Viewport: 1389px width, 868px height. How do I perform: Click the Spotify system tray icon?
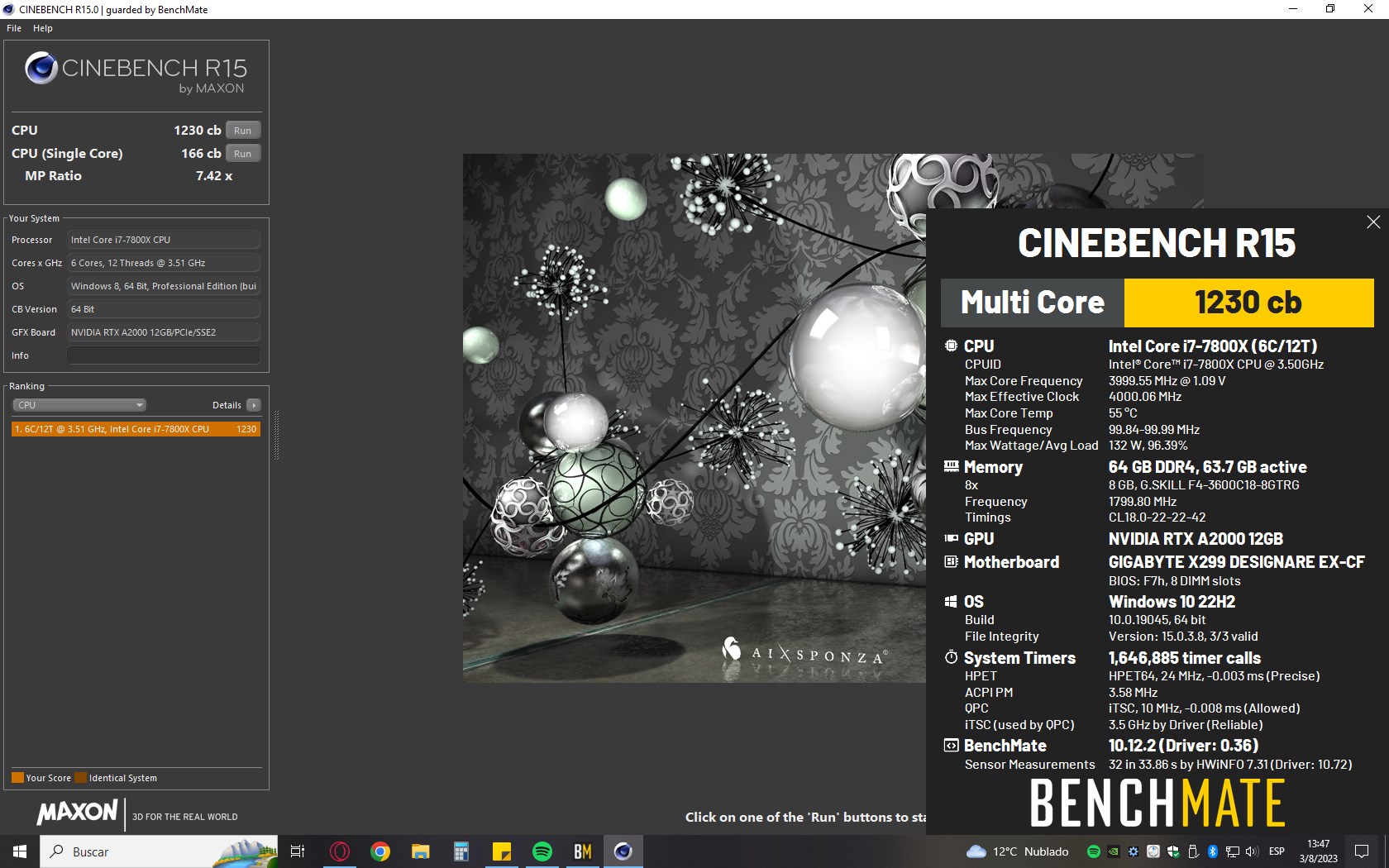click(1094, 851)
